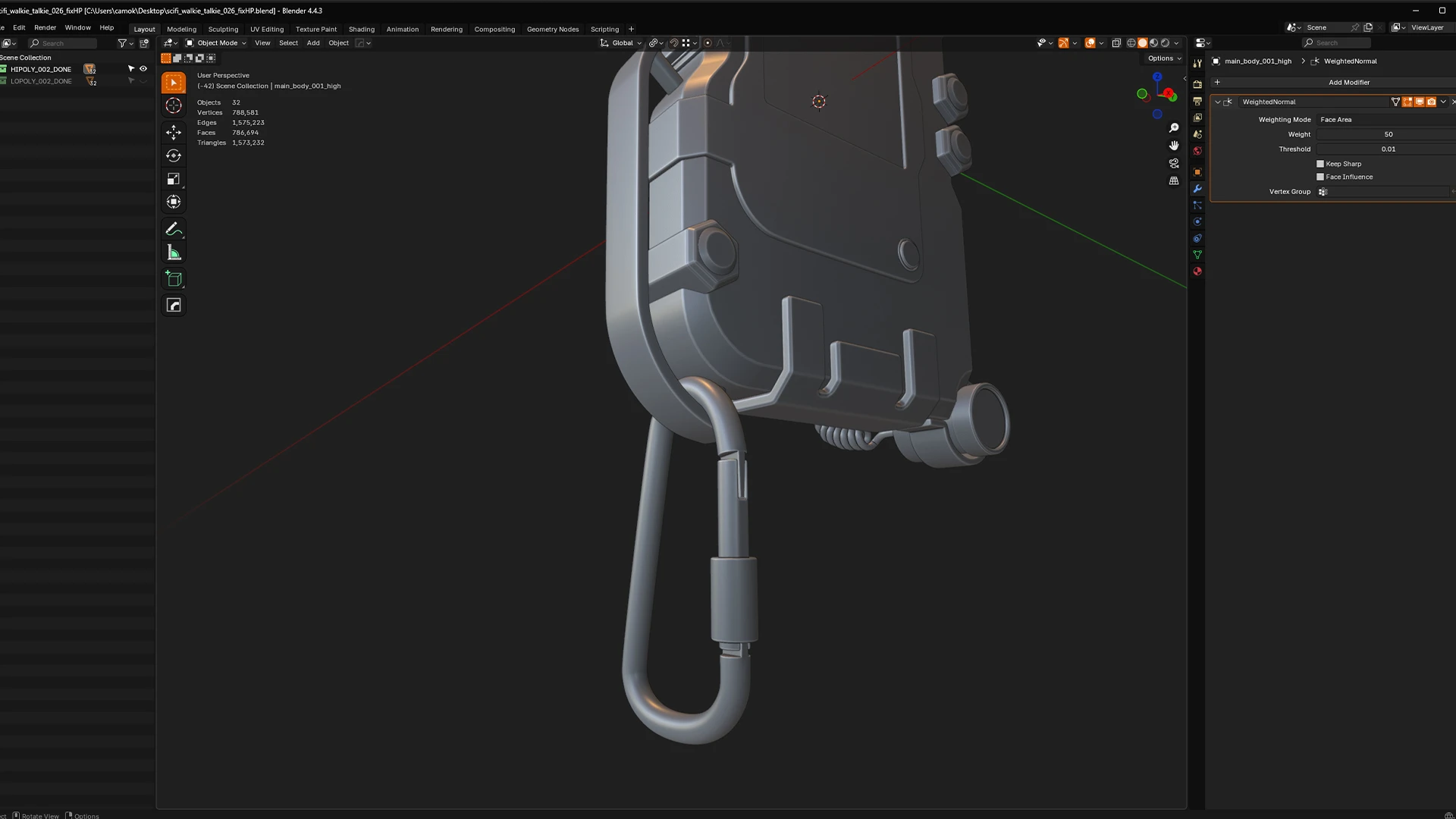Open the viewport Add menu
Screen dimensions: 1456x819
[x=313, y=43]
